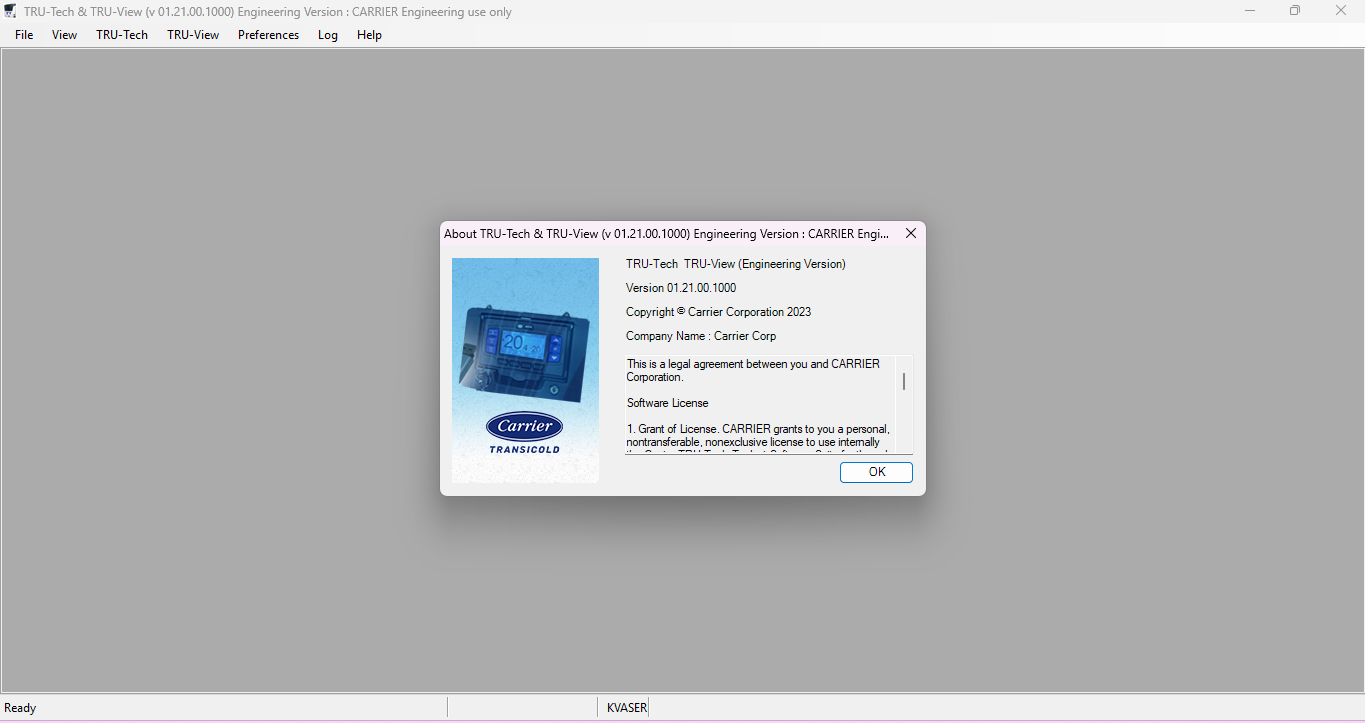Screen dimensions: 1365x723
Task: Click the Copyright Carrier Corporation 2023 line
Action: coord(718,312)
